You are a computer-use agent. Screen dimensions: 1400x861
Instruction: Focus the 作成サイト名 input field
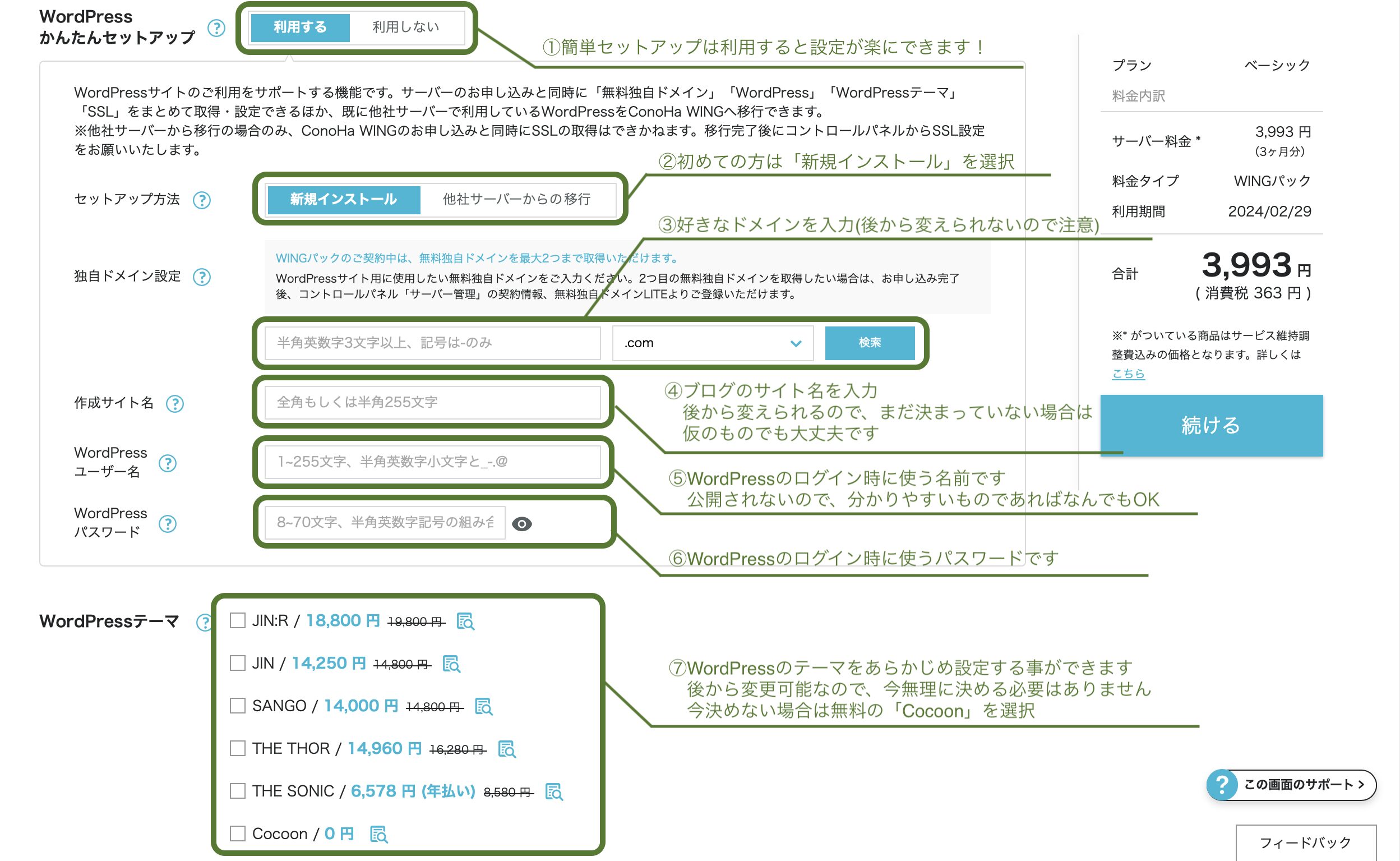432,403
